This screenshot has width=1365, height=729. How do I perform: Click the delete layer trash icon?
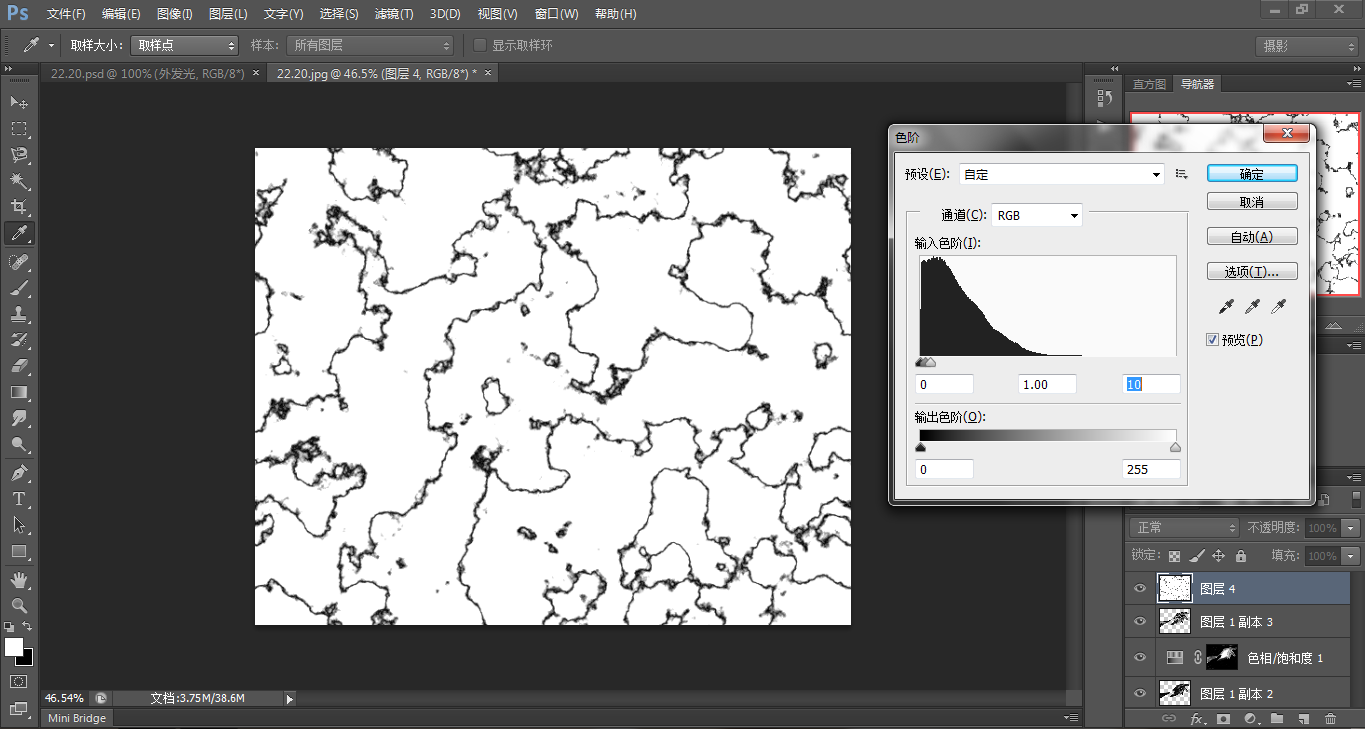click(1330, 718)
